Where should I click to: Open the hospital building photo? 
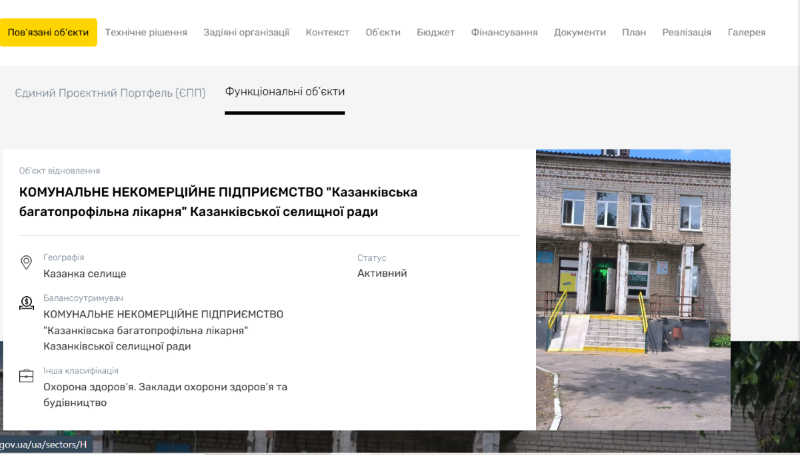tap(633, 289)
